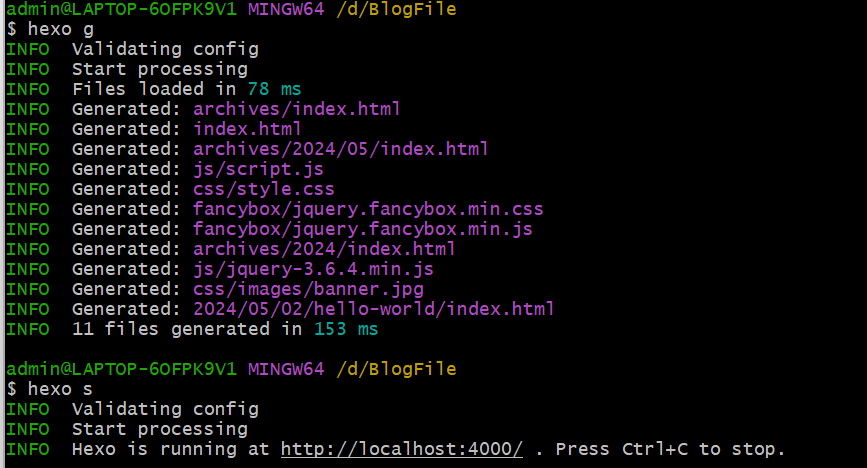
Task: Click 'fancybox/jquery.fancybox.min.css' path
Action: tap(368, 209)
